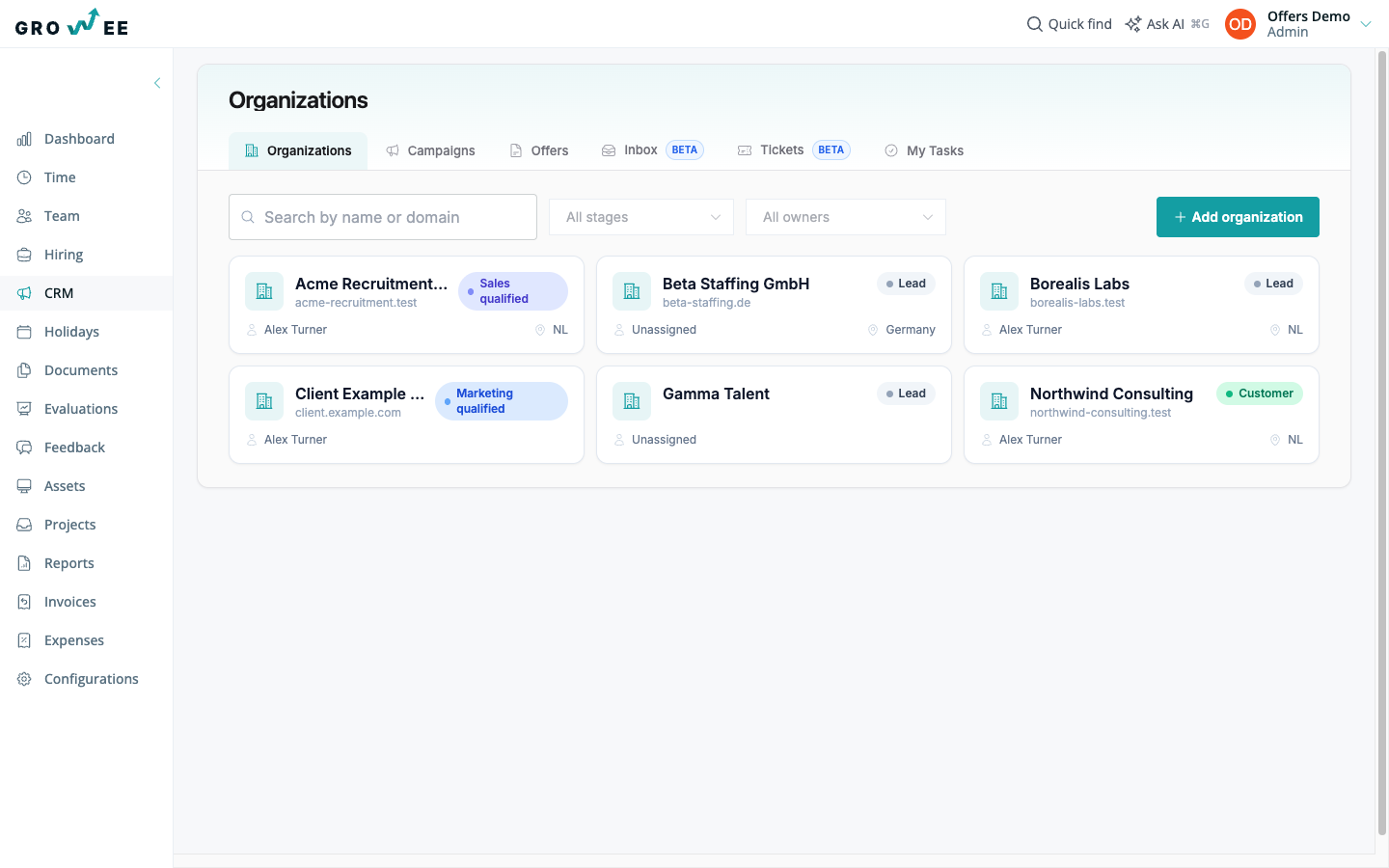Screen dimensions: 1389x868
Task: Click the Acme Recruitment building icon
Action: [264, 291]
